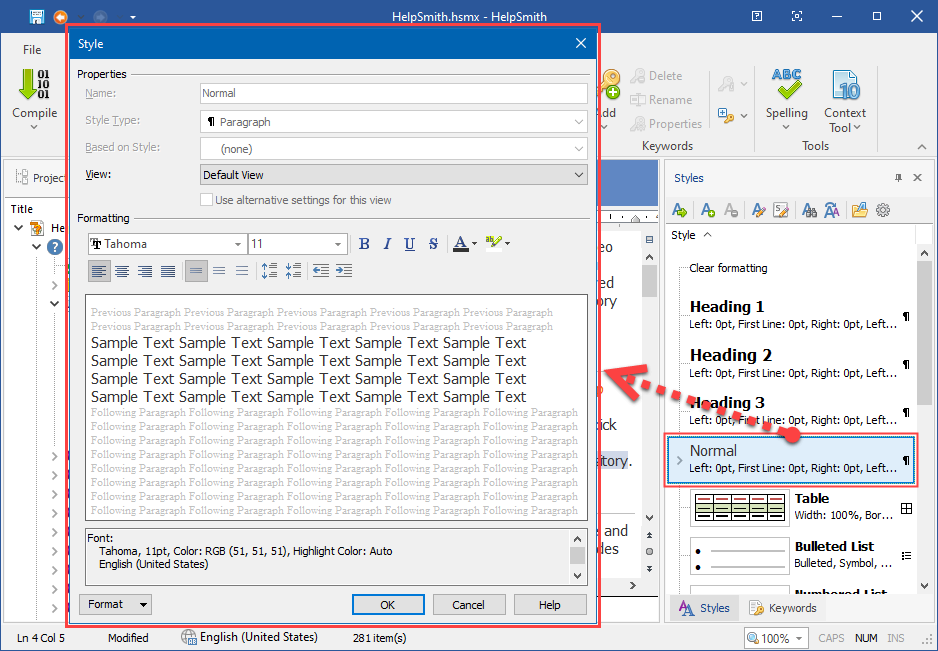
Task: Import styles from folder icon
Action: coord(860,210)
